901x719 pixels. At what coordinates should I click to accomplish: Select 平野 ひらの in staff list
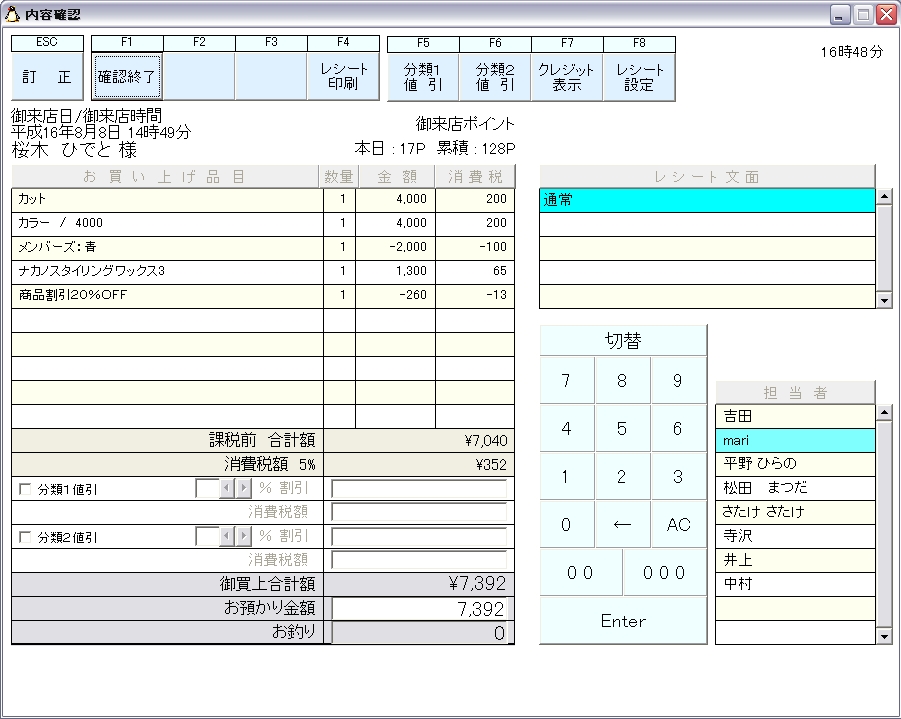click(x=795, y=464)
